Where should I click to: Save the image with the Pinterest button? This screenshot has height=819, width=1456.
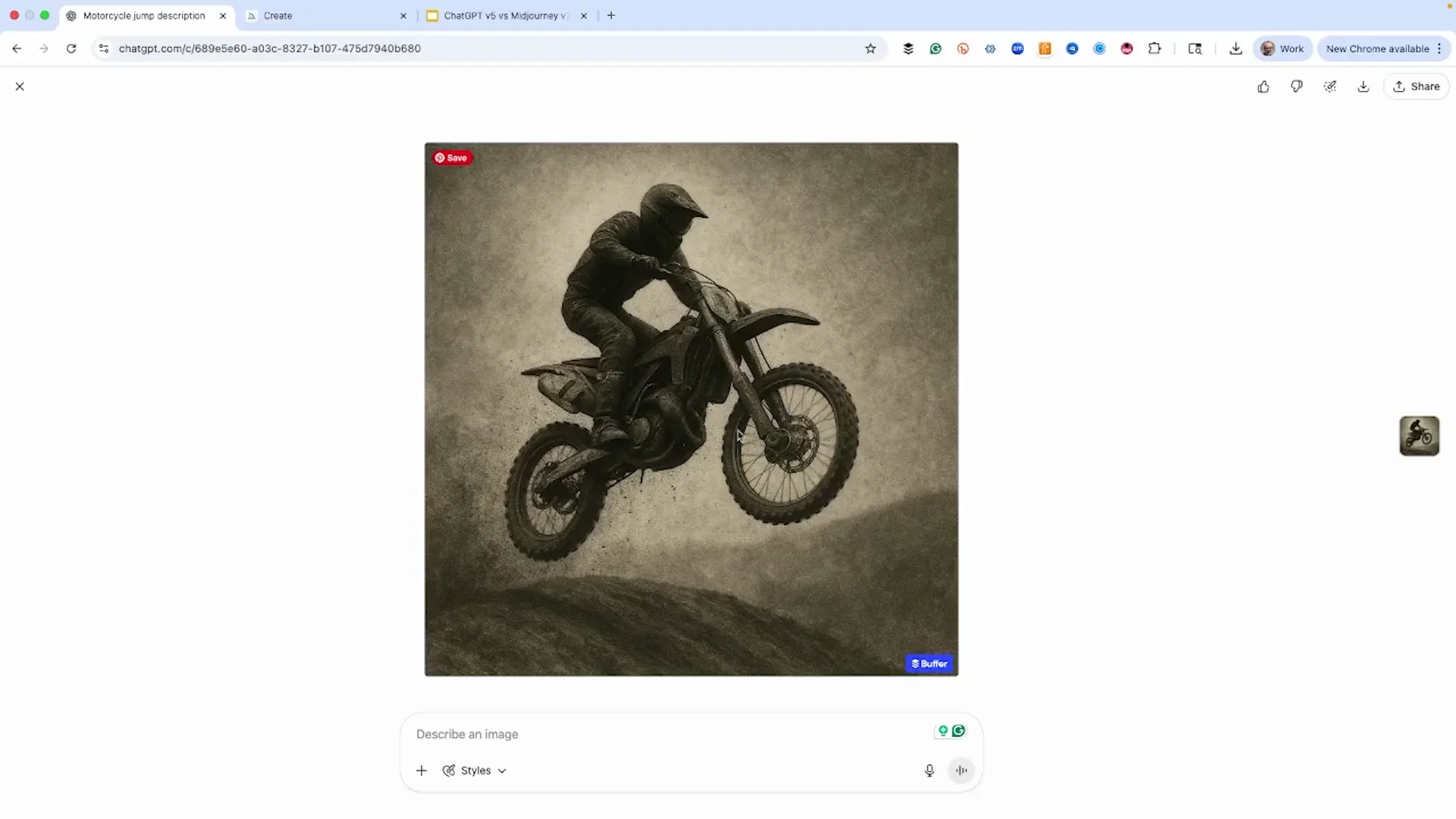tap(451, 157)
